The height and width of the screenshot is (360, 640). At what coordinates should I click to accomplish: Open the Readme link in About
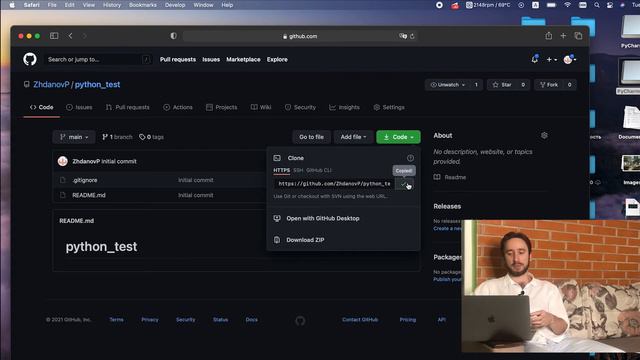[450, 177]
